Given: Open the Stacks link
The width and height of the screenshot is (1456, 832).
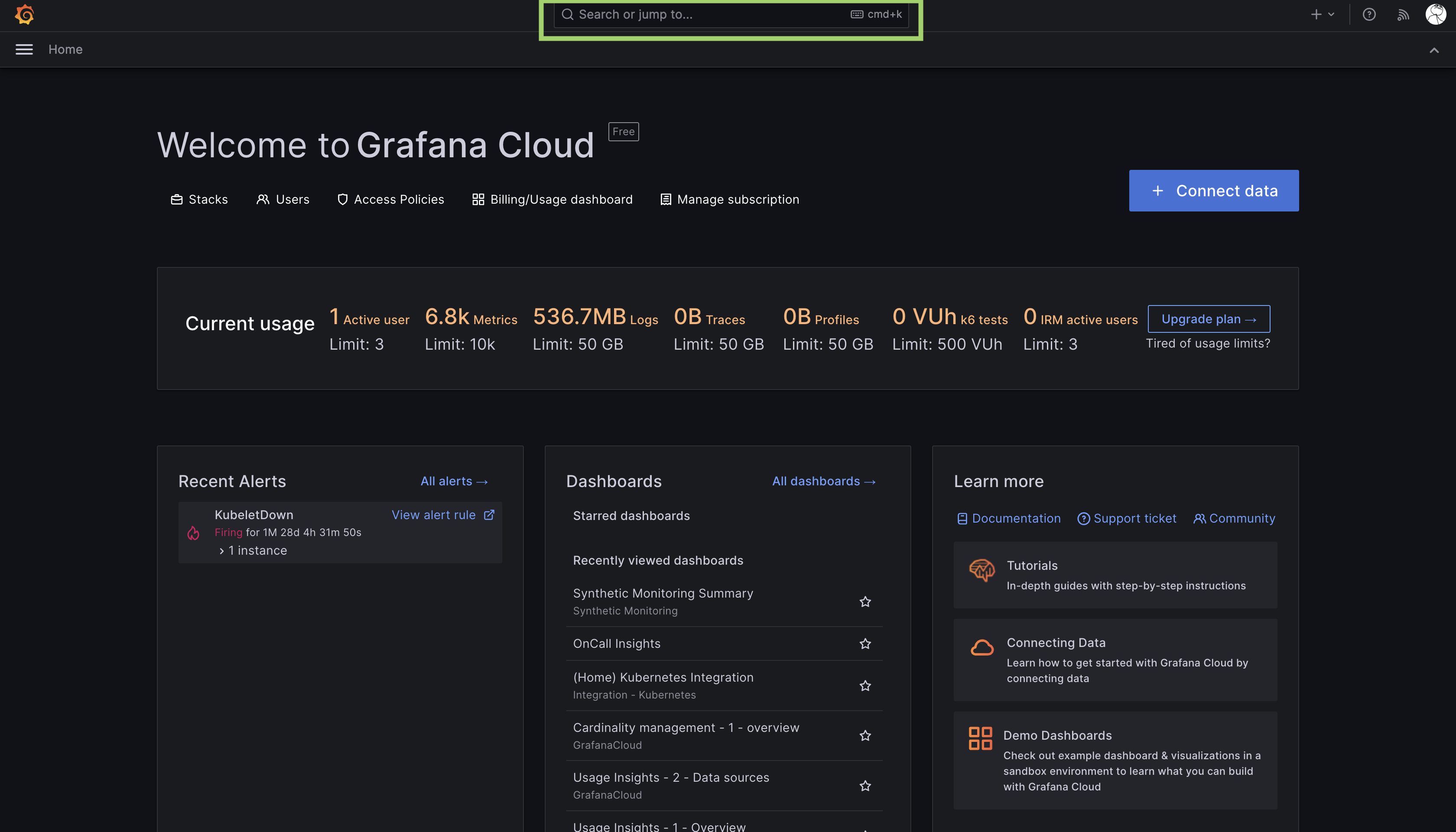Looking at the screenshot, I should [x=199, y=199].
